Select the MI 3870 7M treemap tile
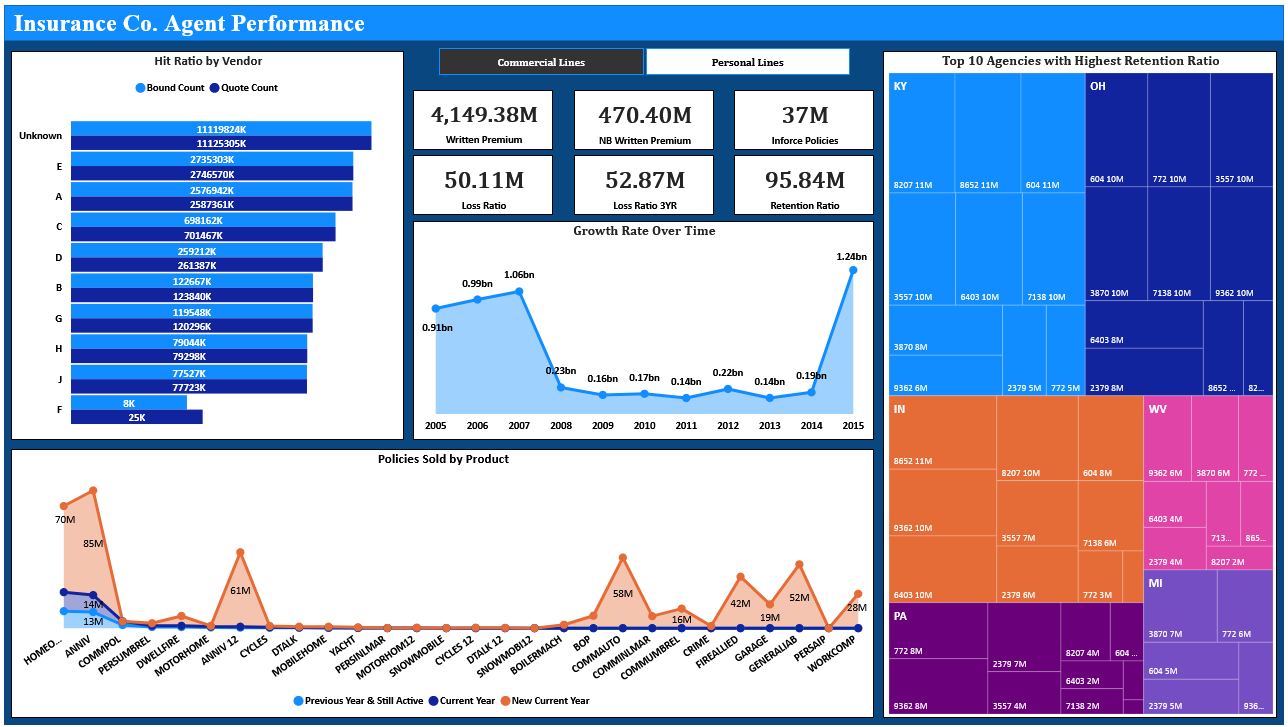 (1180, 606)
